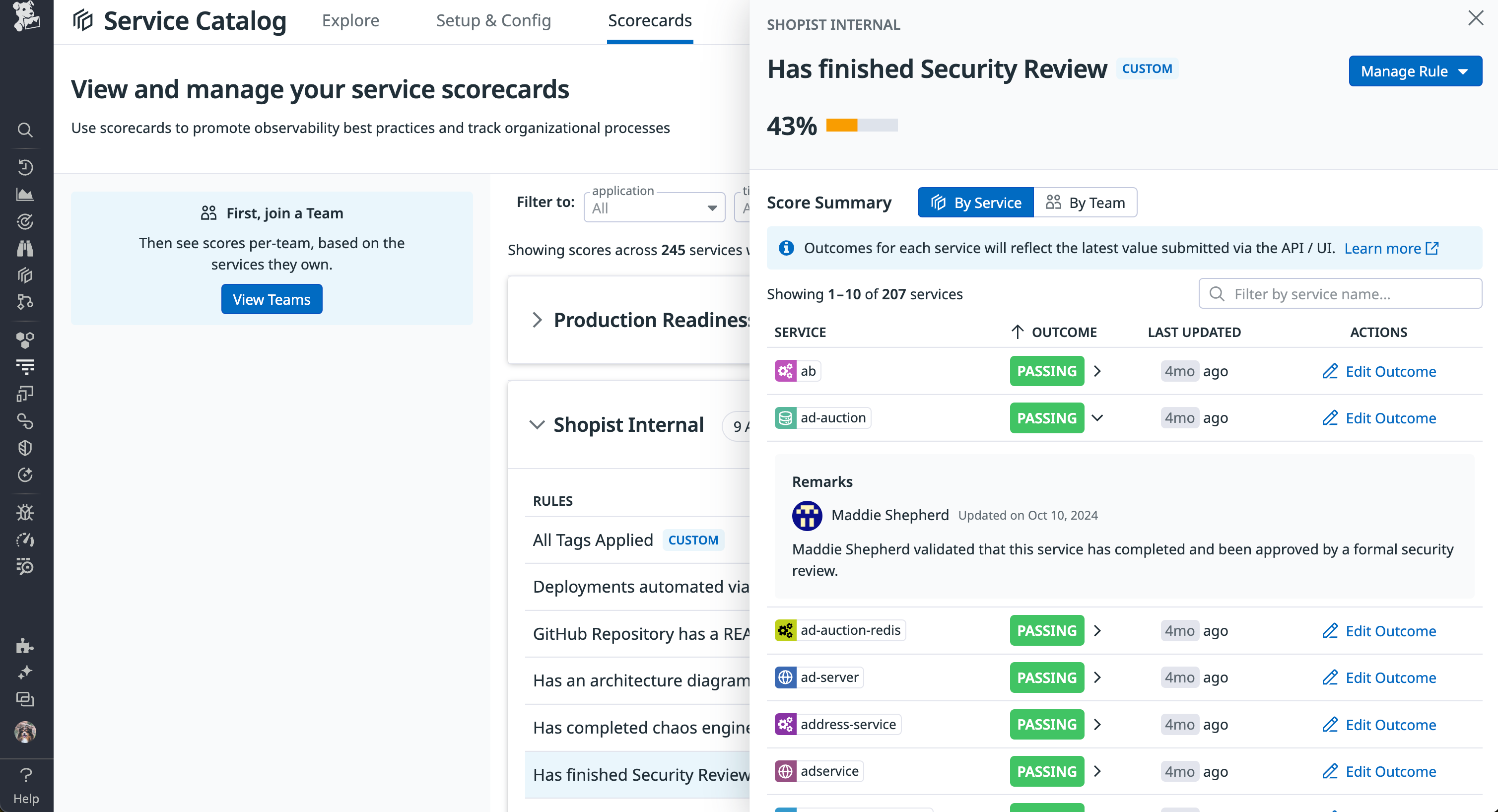Open the search icon in the sidebar
1498x812 pixels.
(x=26, y=131)
